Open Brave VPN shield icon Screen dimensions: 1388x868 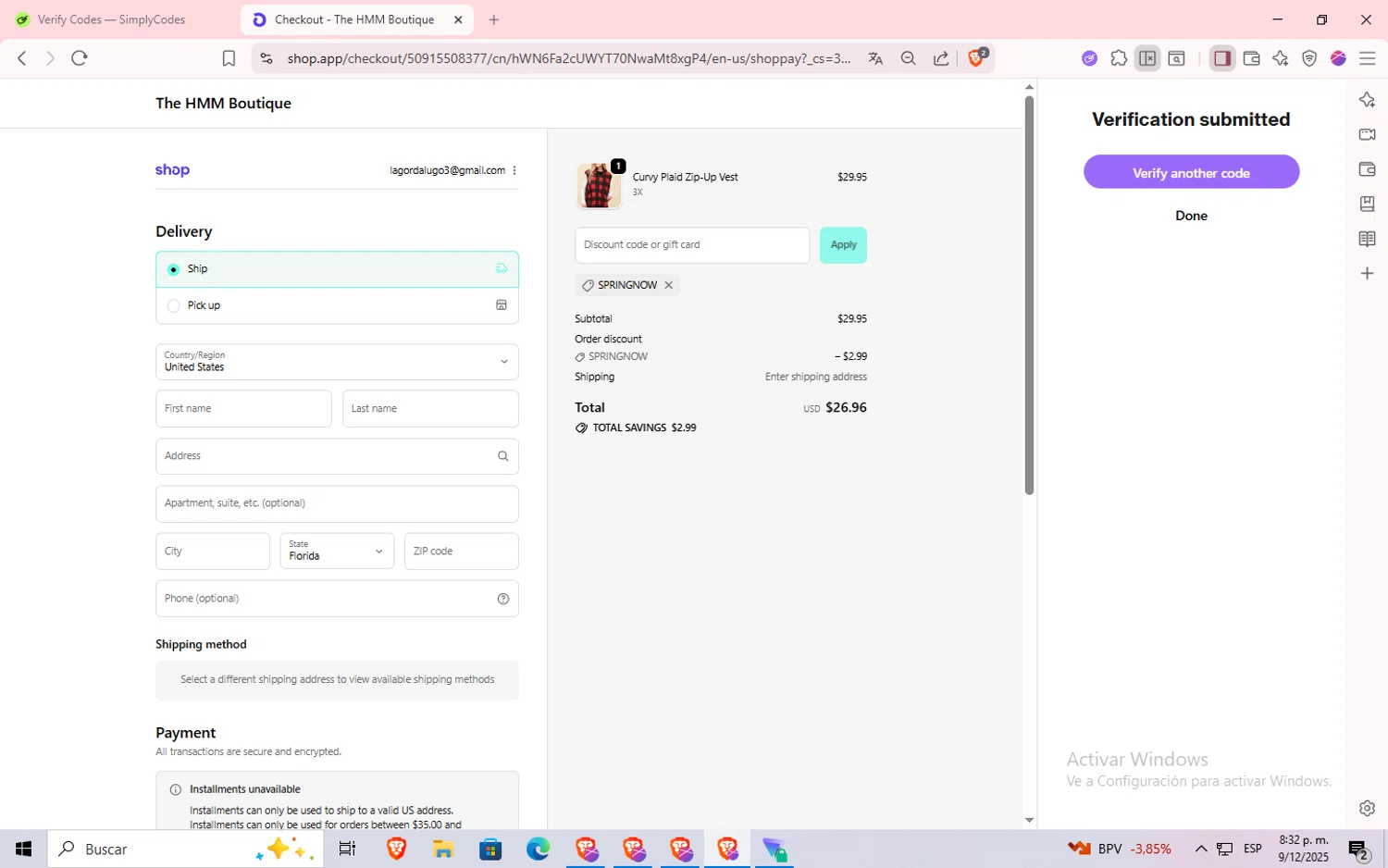[x=1309, y=58]
